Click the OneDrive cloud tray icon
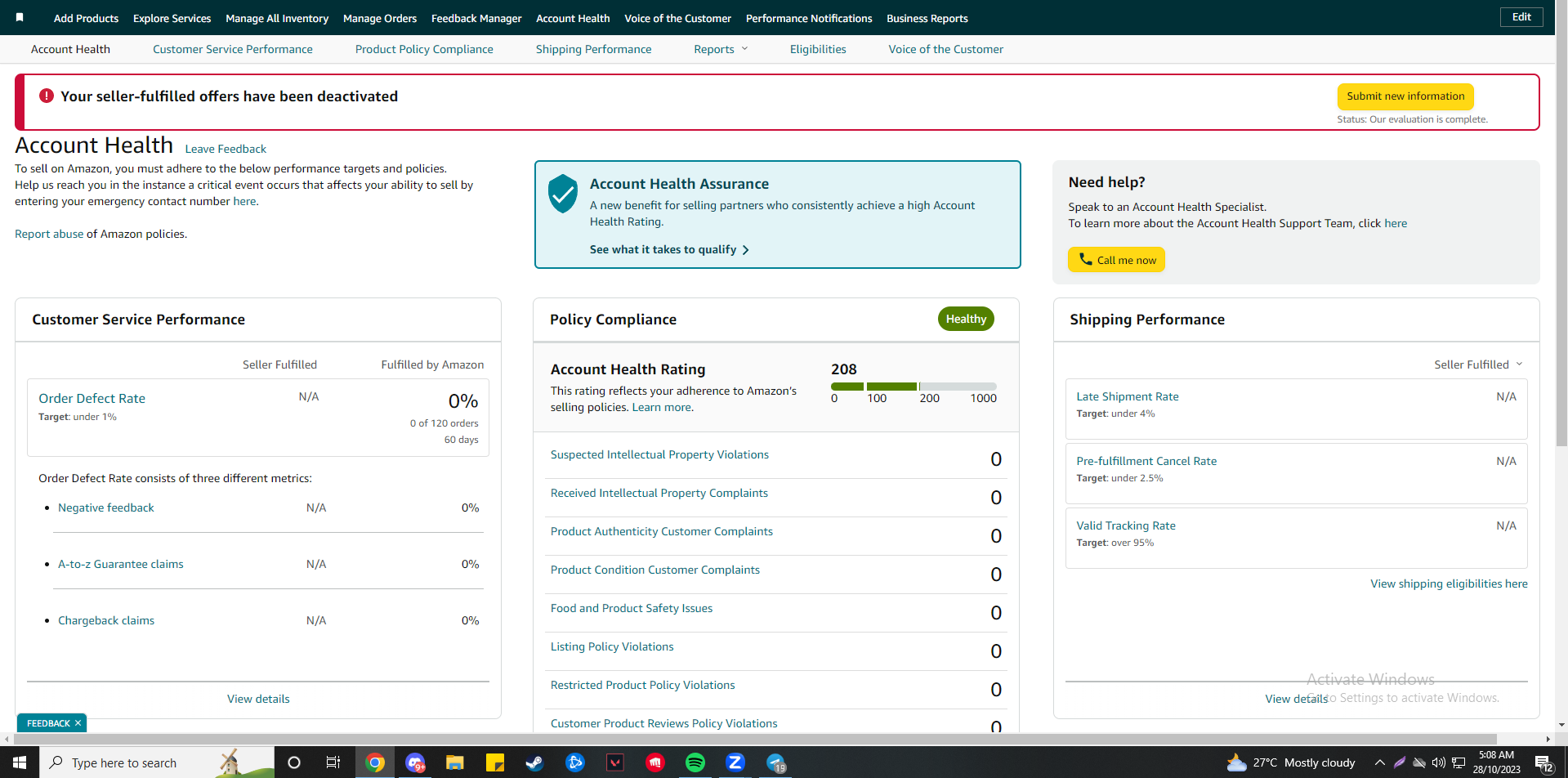This screenshot has height=778, width=1568. point(1419,762)
